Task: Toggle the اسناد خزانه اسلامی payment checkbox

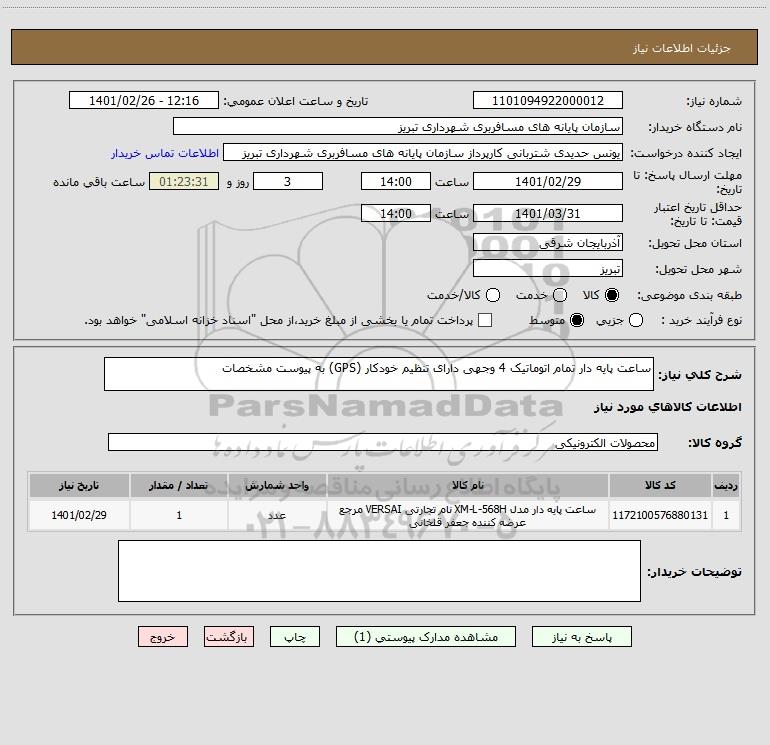Action: click(485, 320)
